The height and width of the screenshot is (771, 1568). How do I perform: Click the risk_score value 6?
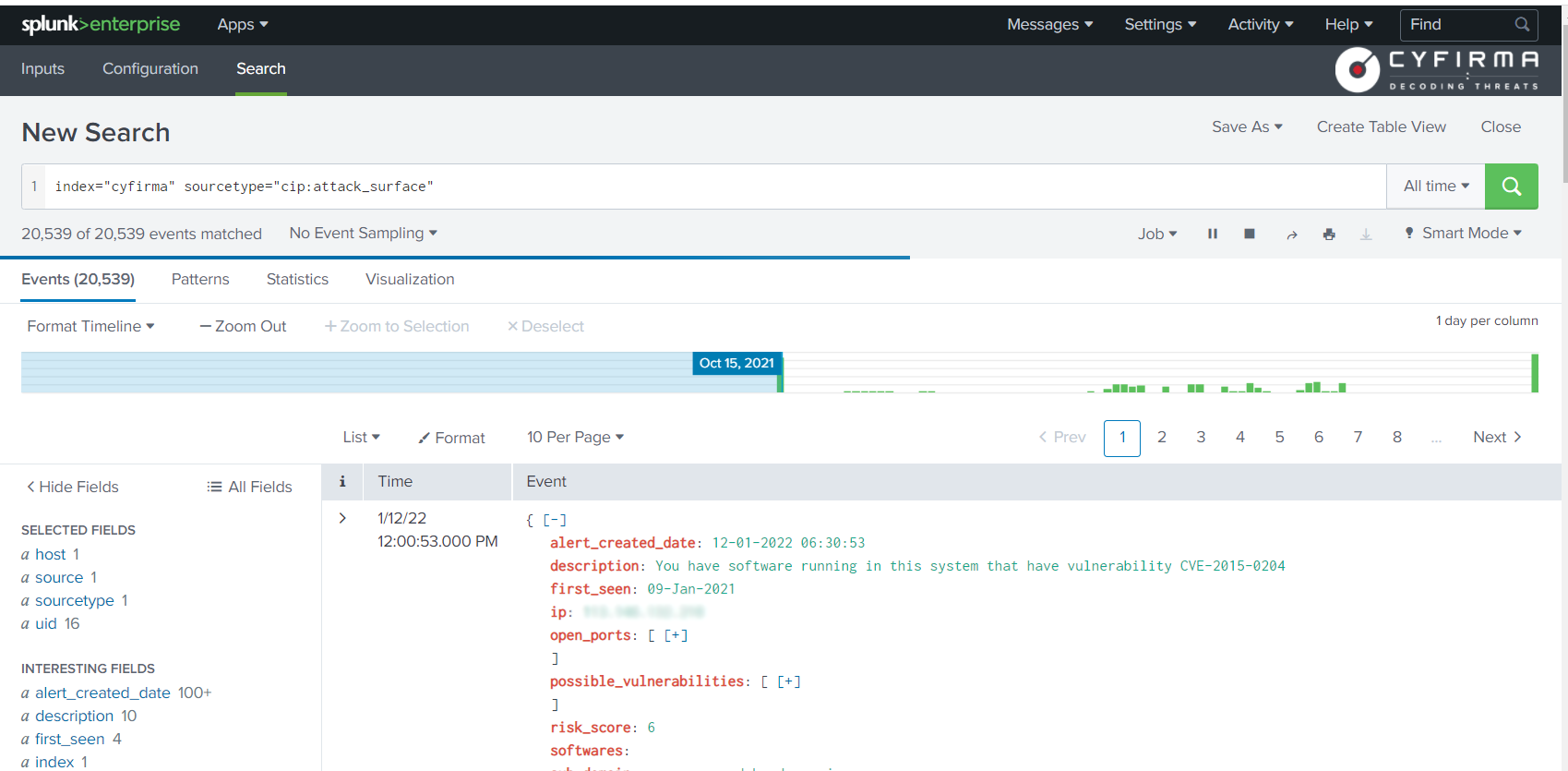[652, 728]
